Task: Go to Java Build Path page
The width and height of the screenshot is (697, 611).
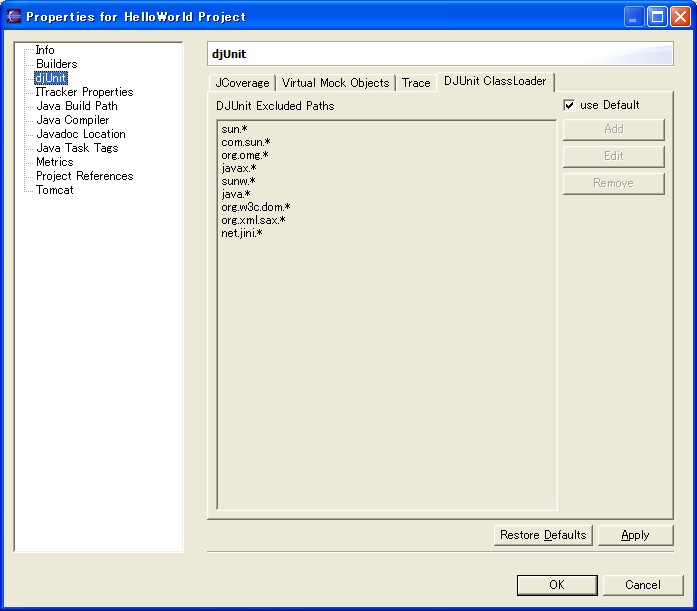Action: (x=77, y=106)
